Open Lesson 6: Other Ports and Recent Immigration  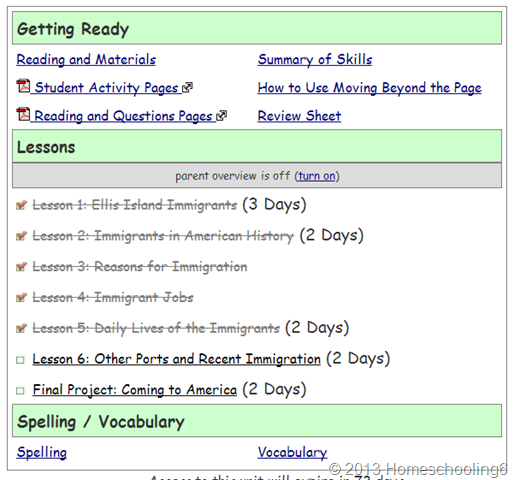[176, 359]
